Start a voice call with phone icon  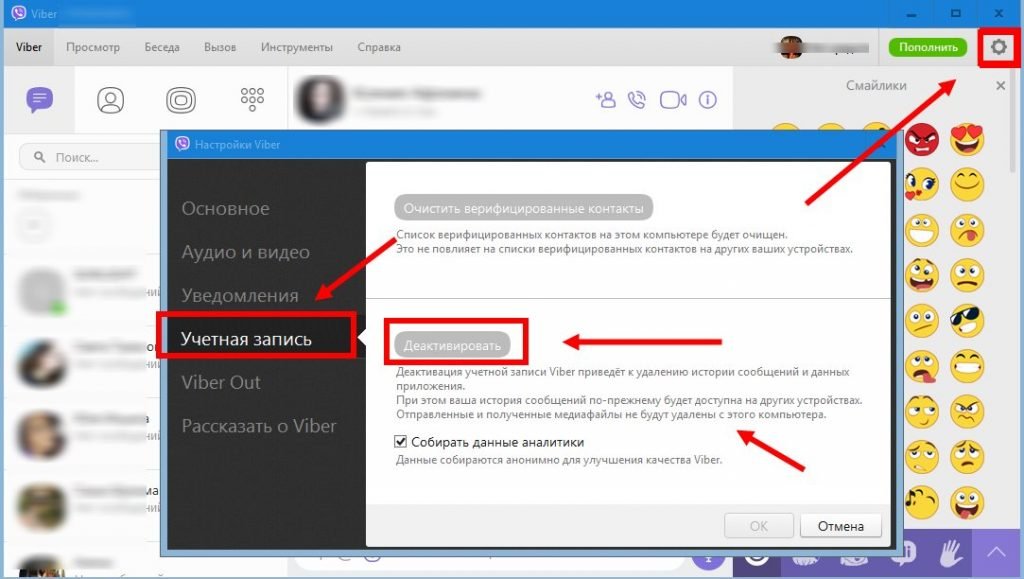(637, 99)
